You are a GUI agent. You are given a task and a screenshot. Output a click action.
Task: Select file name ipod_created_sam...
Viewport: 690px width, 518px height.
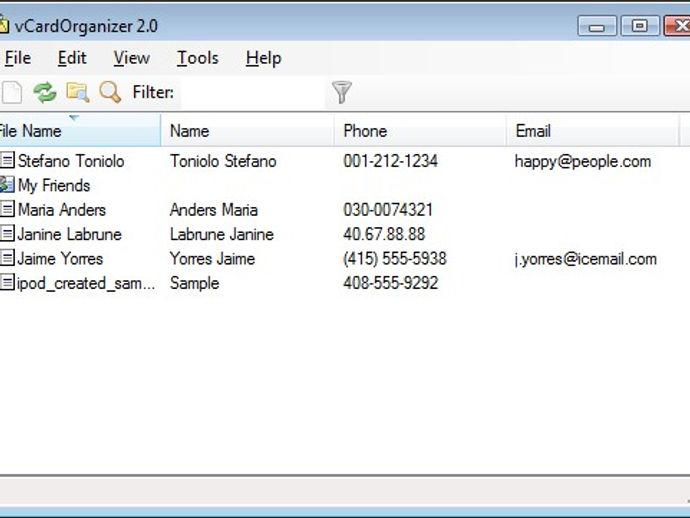pos(86,283)
